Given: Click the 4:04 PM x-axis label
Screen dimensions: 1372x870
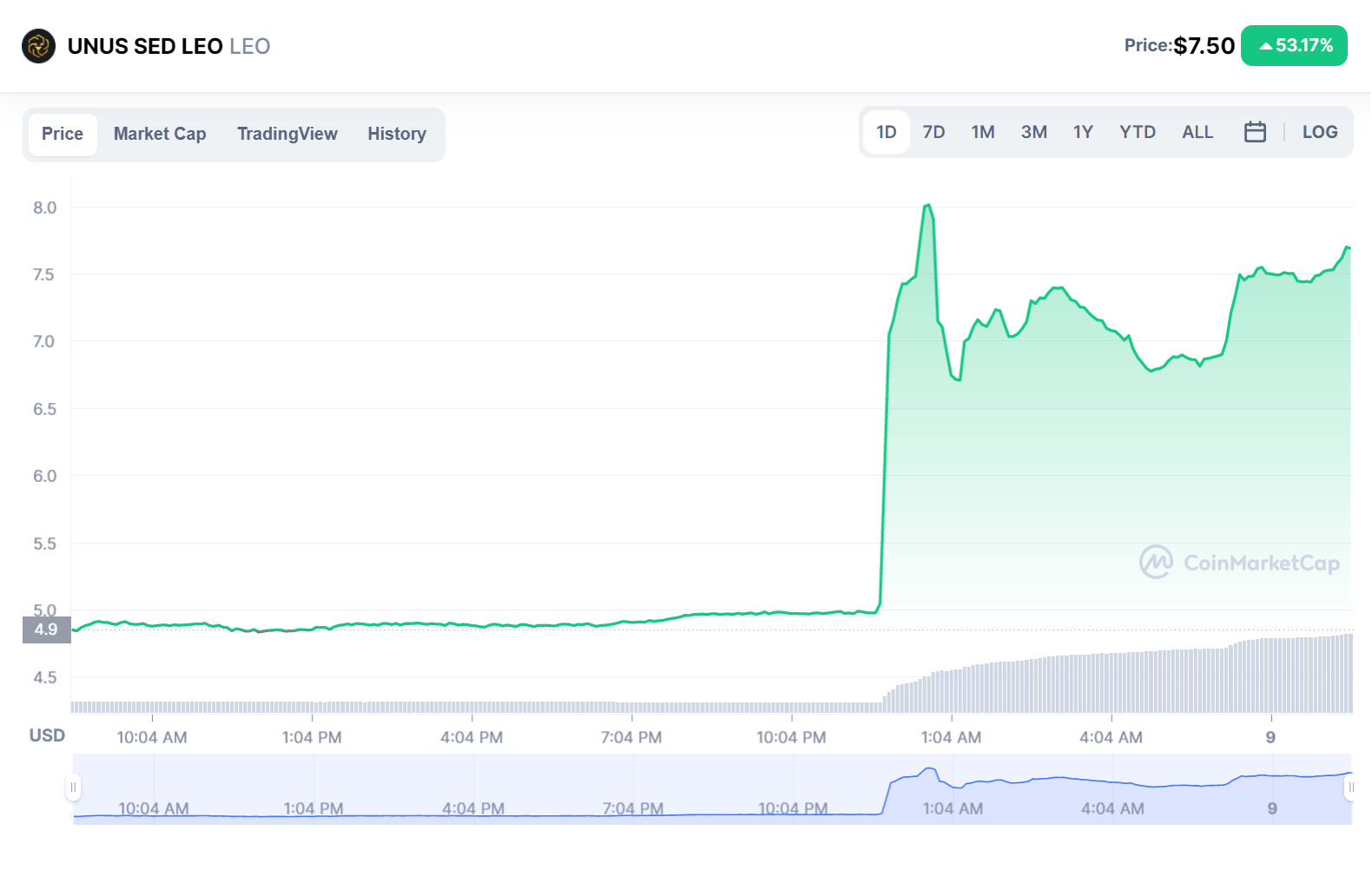Looking at the screenshot, I should pyautogui.click(x=472, y=737).
